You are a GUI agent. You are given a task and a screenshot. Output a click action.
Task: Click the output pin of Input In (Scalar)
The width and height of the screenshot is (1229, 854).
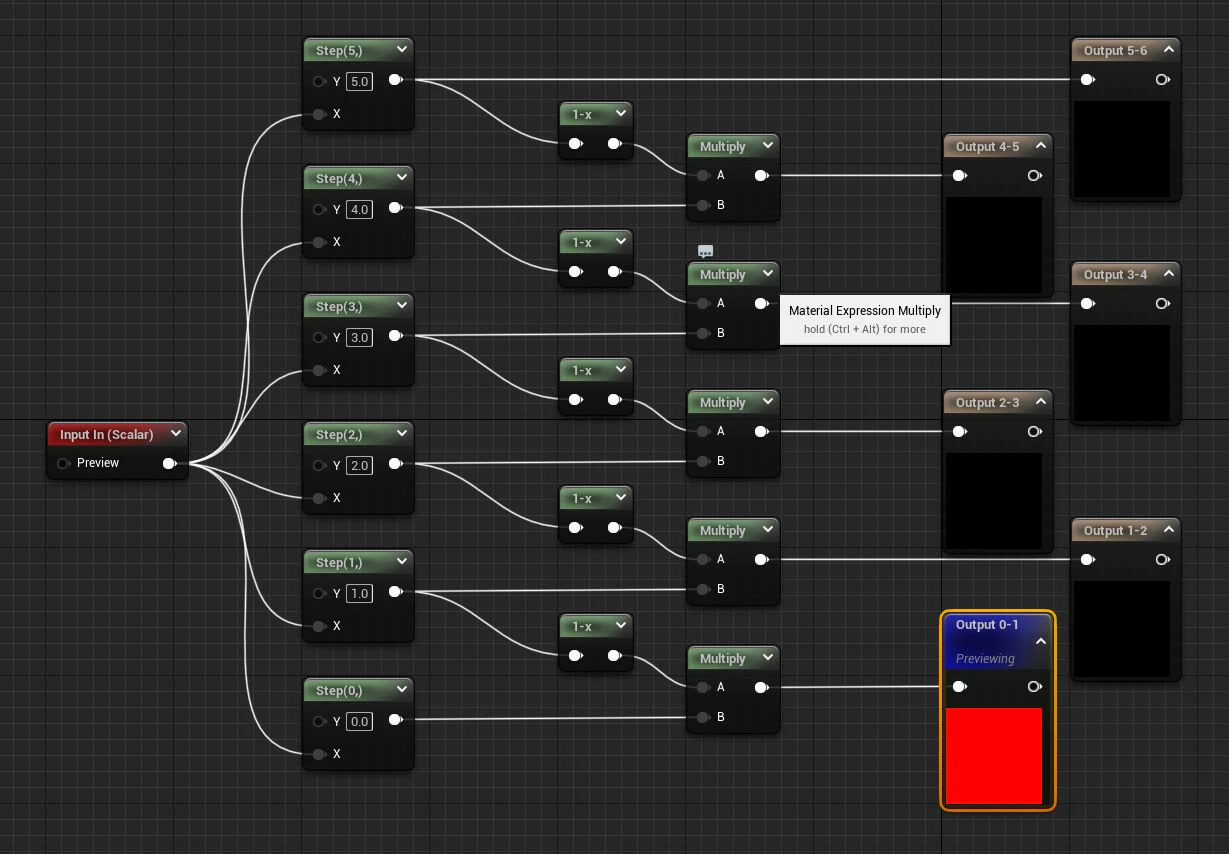tap(170, 463)
